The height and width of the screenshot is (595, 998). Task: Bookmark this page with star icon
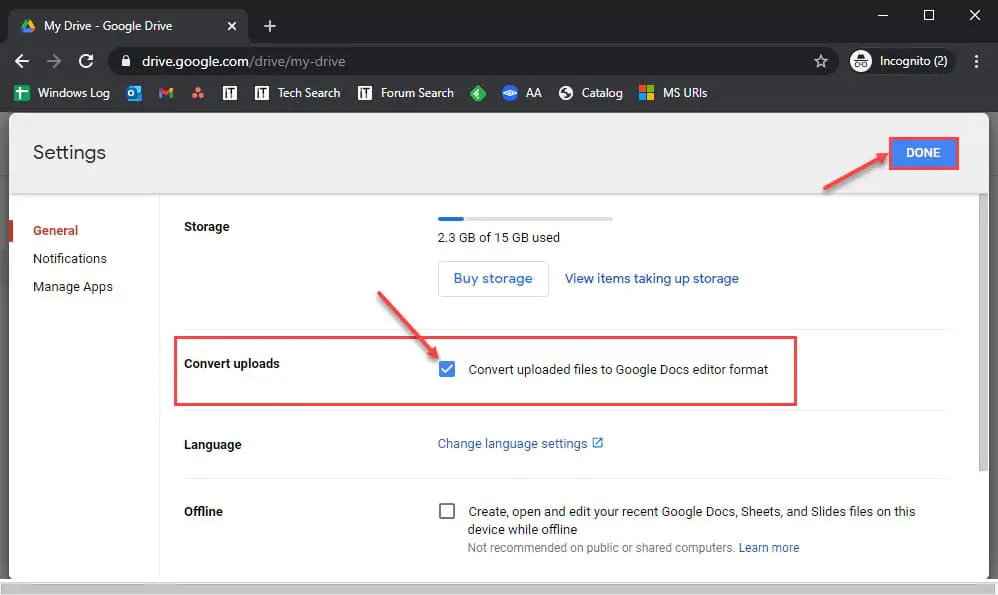(820, 61)
